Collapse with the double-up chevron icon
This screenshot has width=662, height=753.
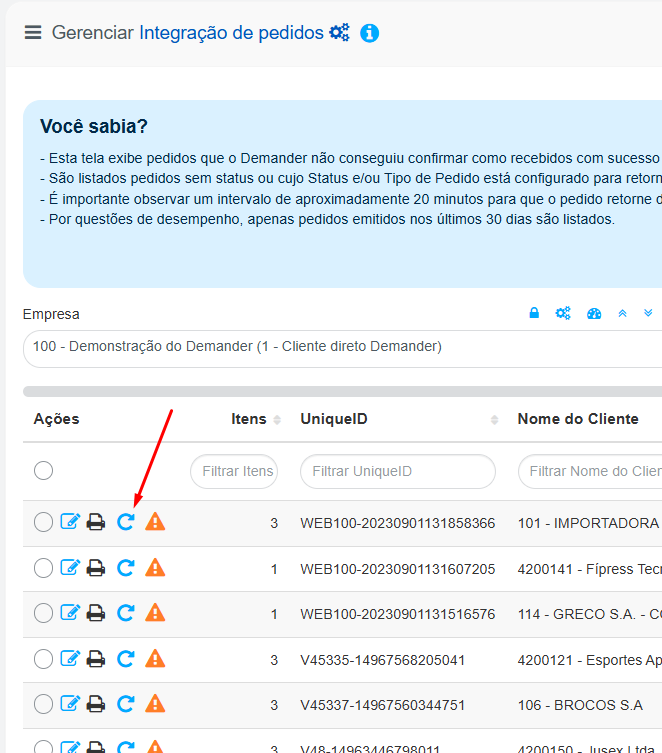622,314
